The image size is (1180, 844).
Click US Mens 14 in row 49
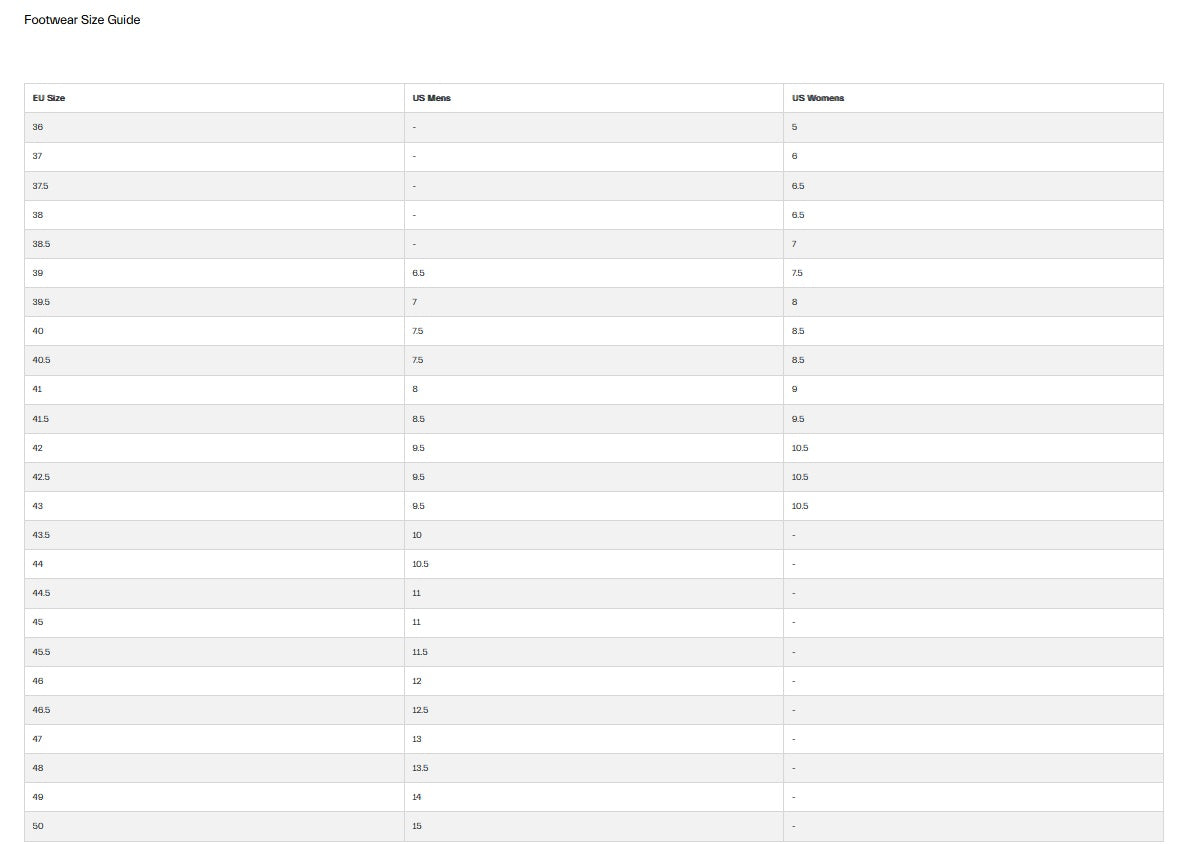click(594, 797)
